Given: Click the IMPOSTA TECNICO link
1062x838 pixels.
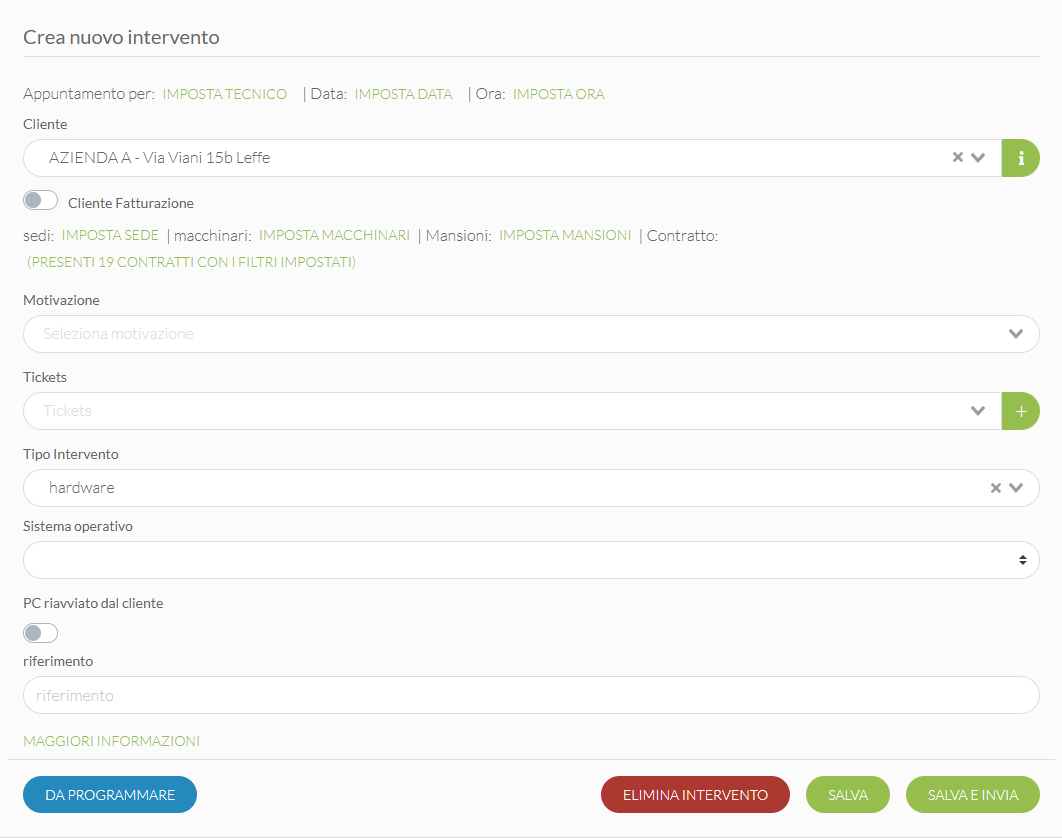Looking at the screenshot, I should point(225,94).
